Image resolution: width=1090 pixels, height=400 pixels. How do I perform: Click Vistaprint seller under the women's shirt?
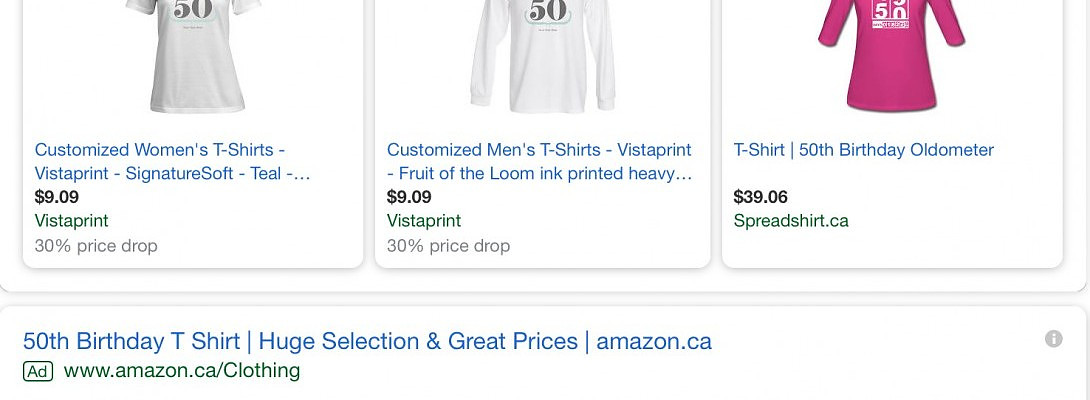(x=71, y=221)
